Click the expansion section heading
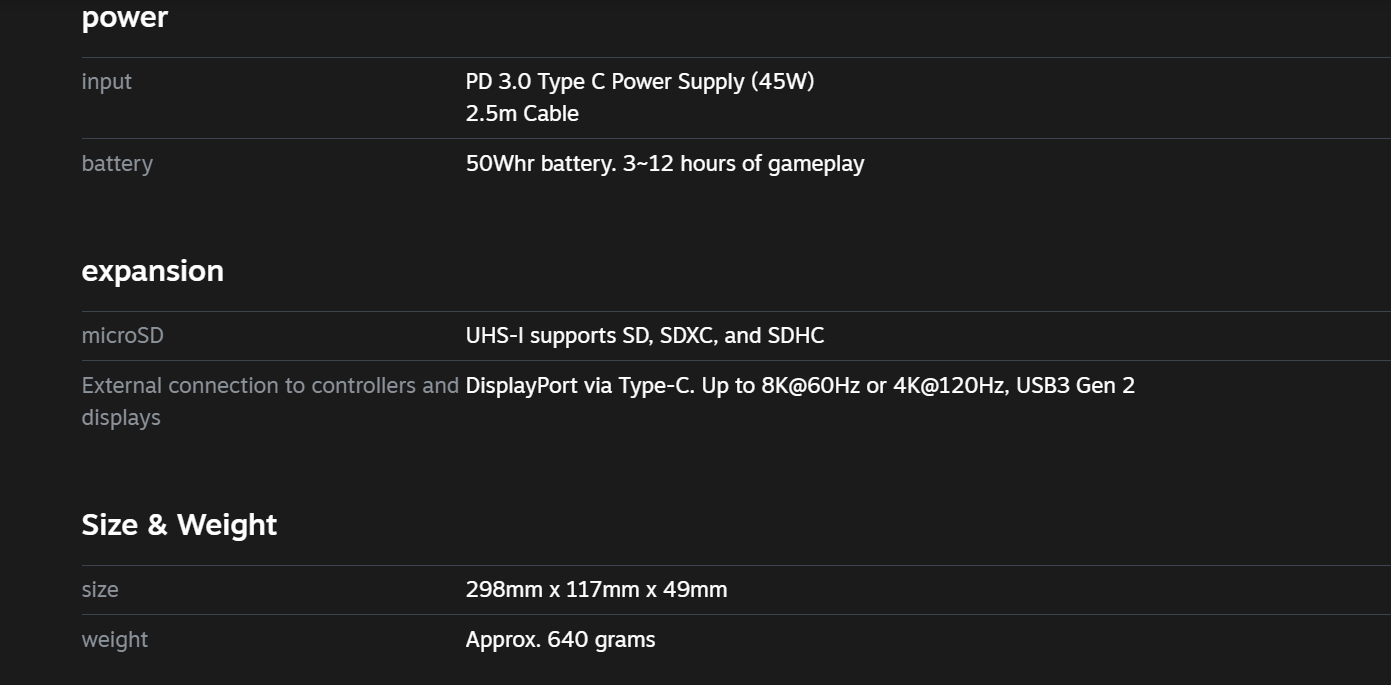The width and height of the screenshot is (1391, 685). [152, 271]
